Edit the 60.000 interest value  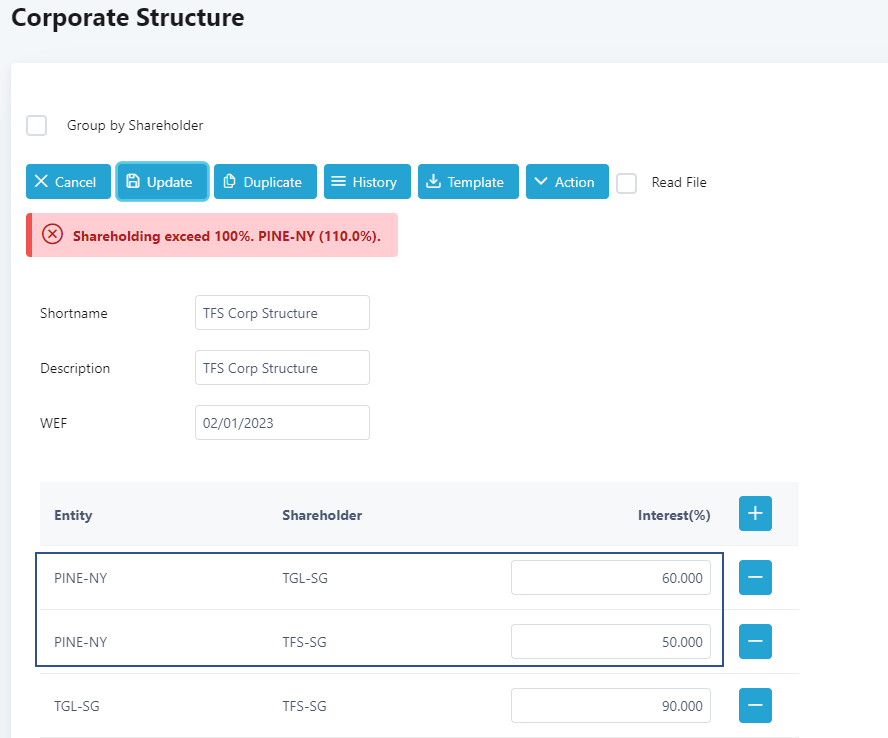pyautogui.click(x=610, y=578)
